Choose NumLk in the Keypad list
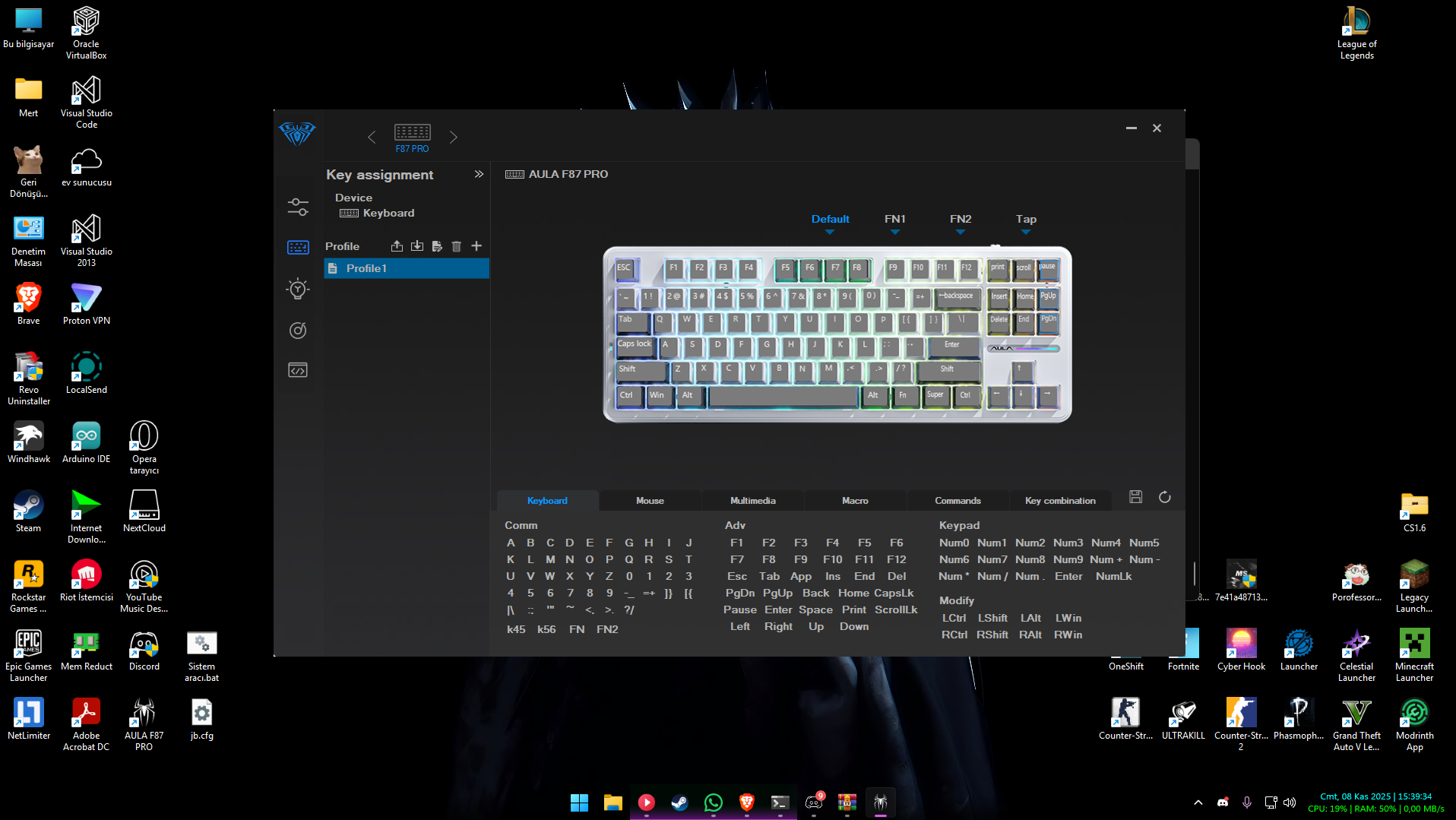The width and height of the screenshot is (1456, 820). pyautogui.click(x=1113, y=576)
